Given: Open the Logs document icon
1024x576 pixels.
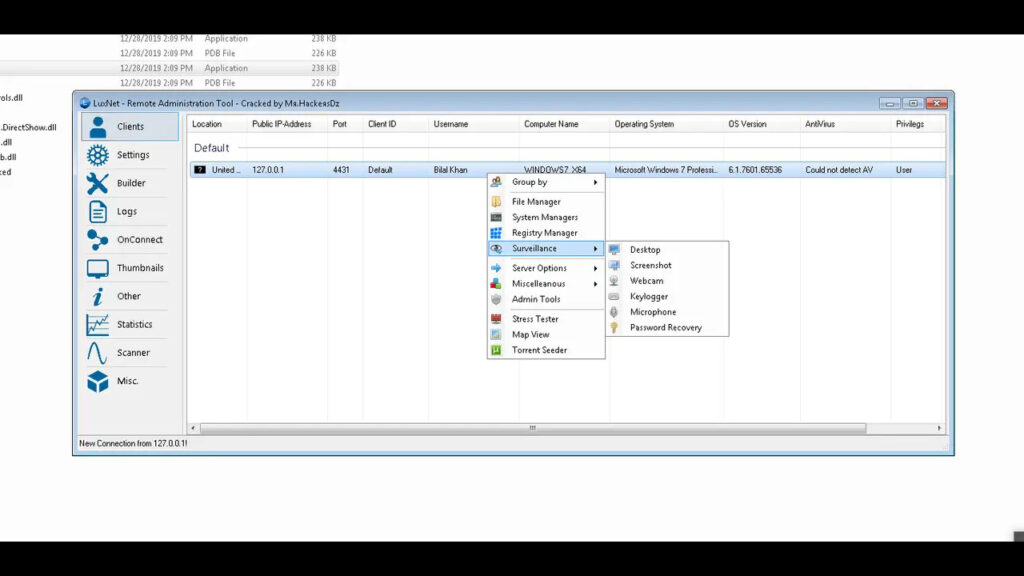Looking at the screenshot, I should pyautogui.click(x=98, y=212).
